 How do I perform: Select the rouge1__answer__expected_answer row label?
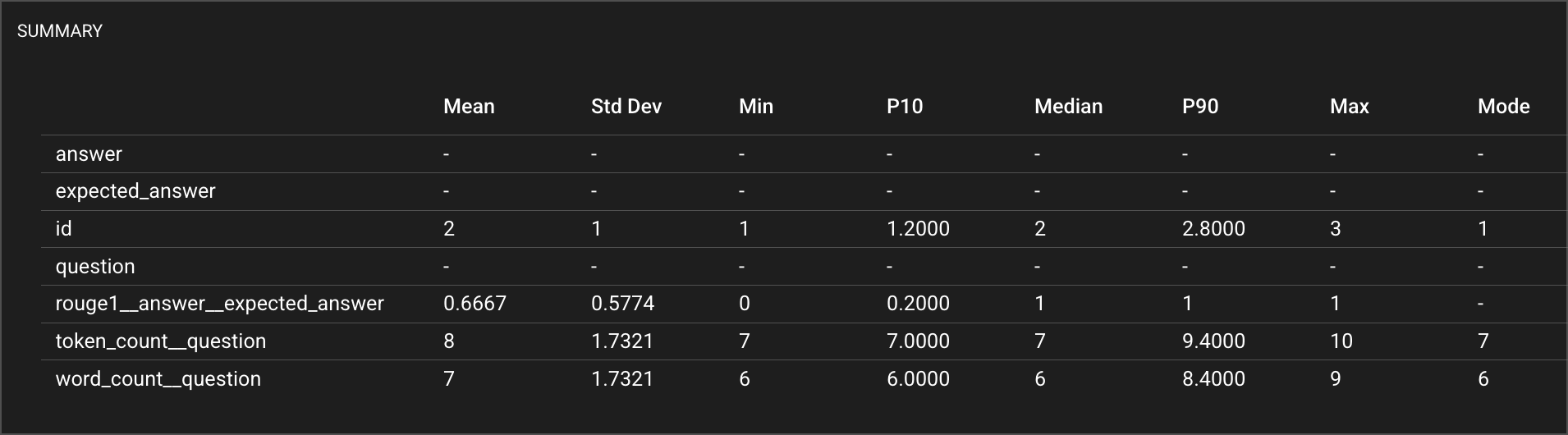219,304
